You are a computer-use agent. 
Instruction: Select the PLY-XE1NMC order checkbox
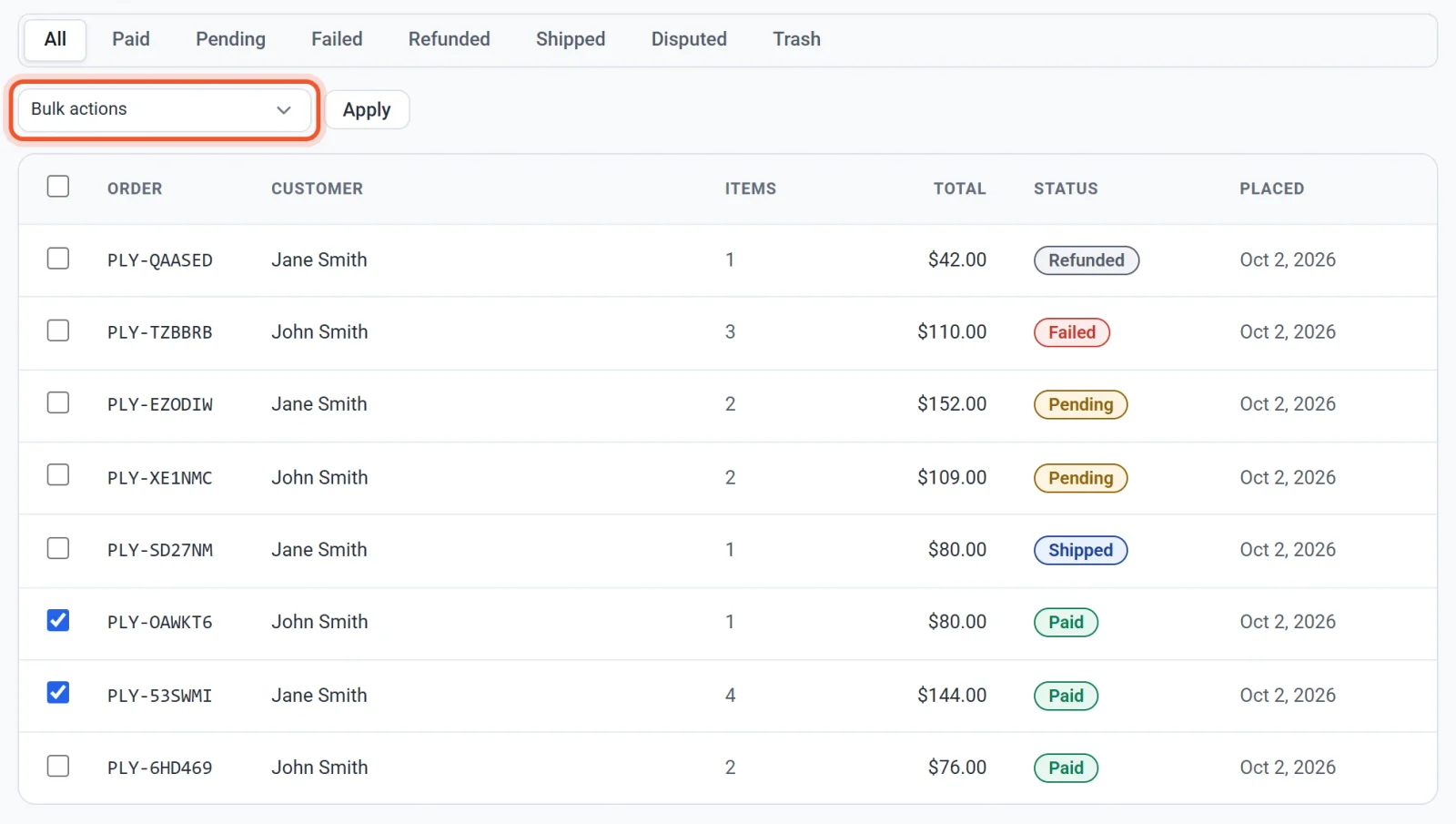point(58,475)
